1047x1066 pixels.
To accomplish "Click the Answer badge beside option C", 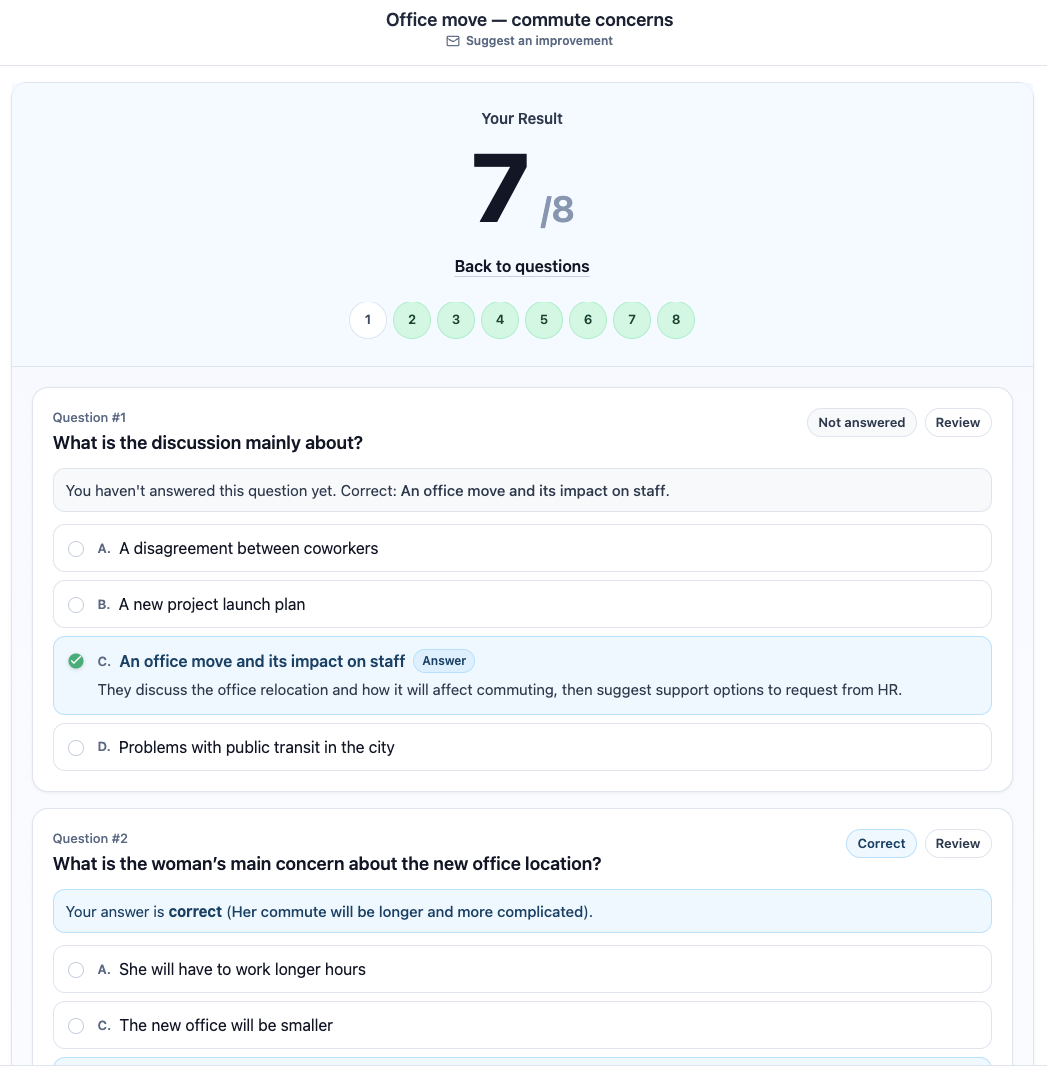I will 444,661.
